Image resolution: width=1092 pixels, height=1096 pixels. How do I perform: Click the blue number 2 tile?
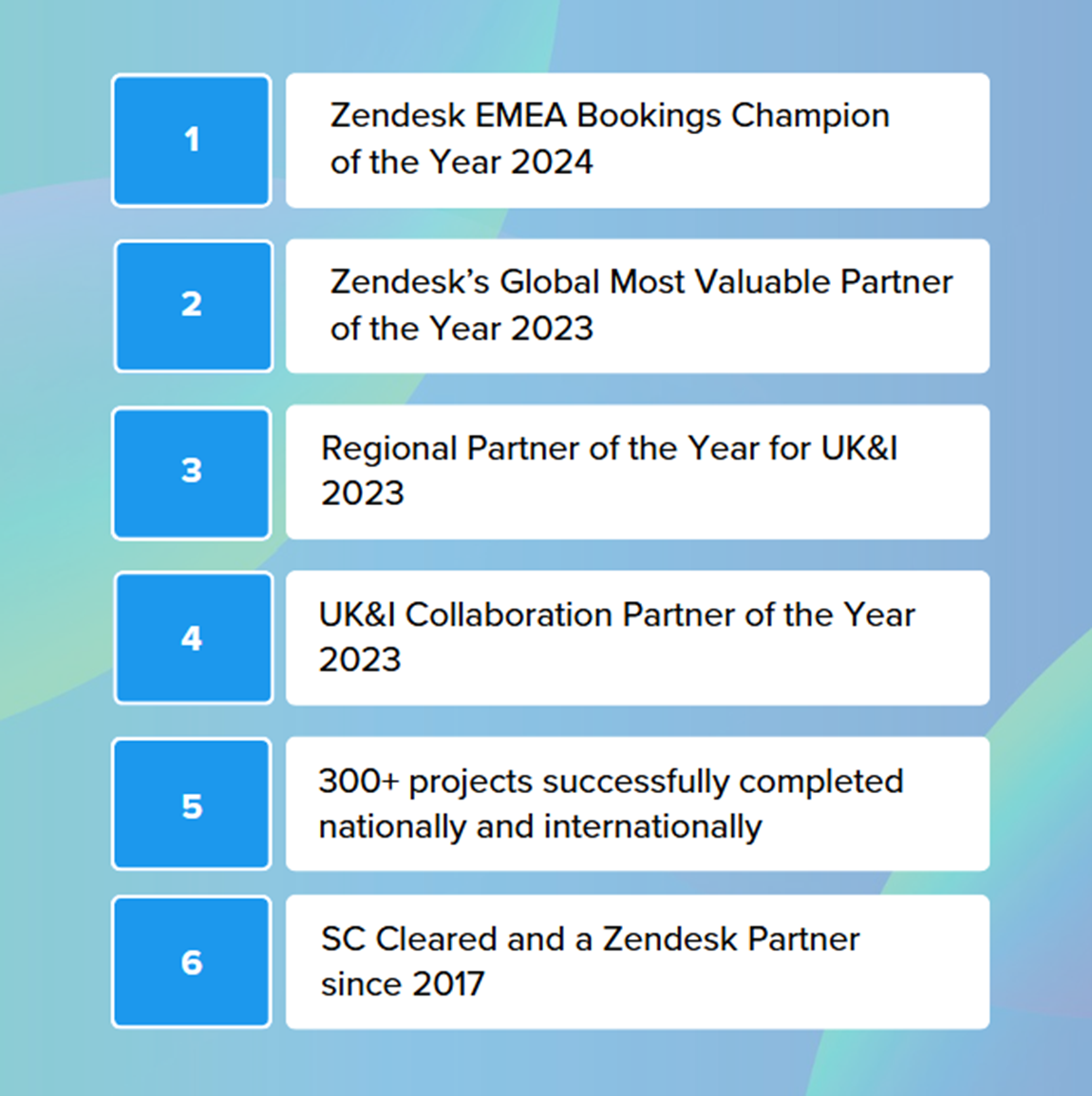(x=194, y=306)
